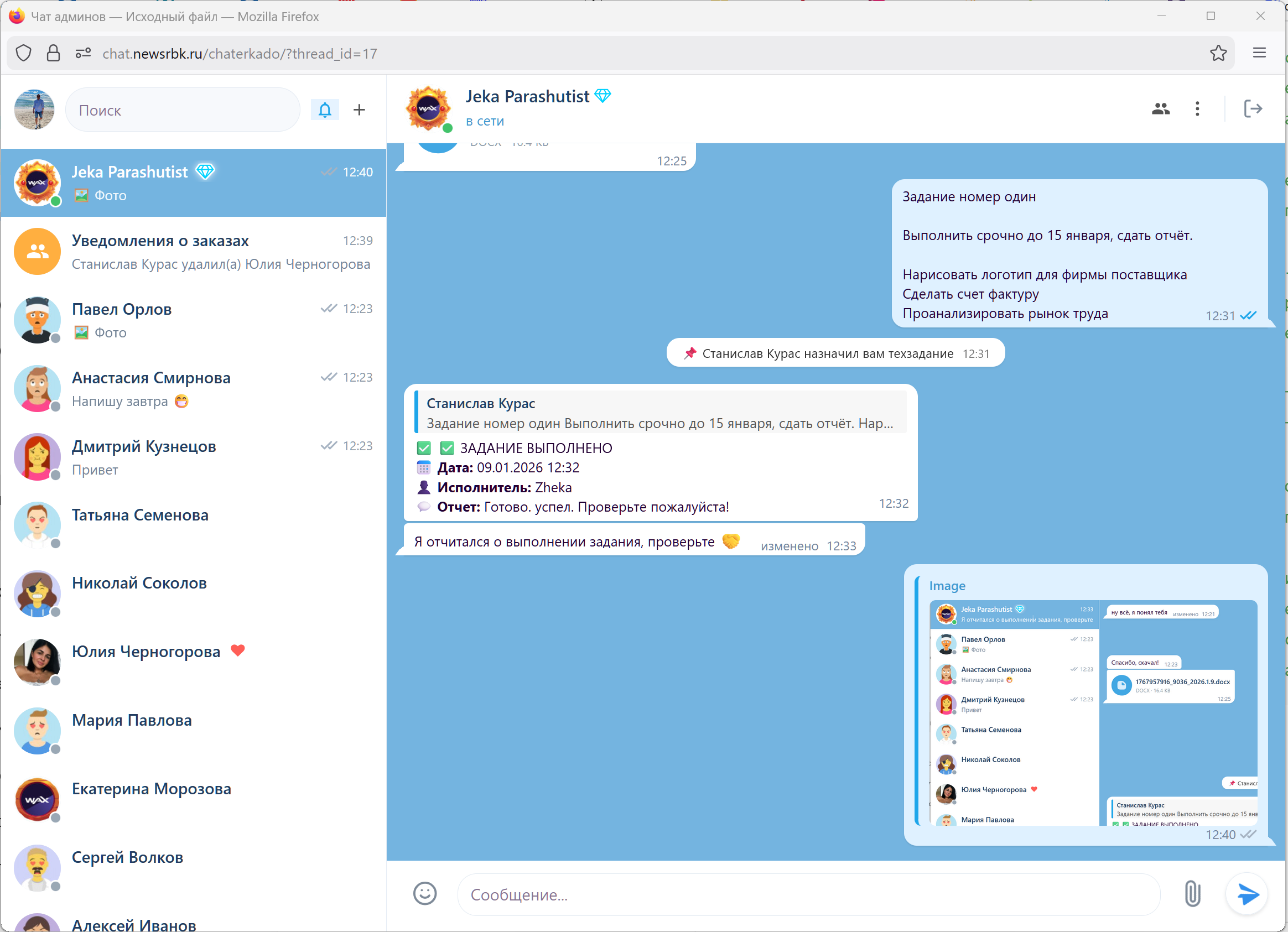Click the plus icon to start new chat
The height and width of the screenshot is (932, 1288).
(360, 110)
